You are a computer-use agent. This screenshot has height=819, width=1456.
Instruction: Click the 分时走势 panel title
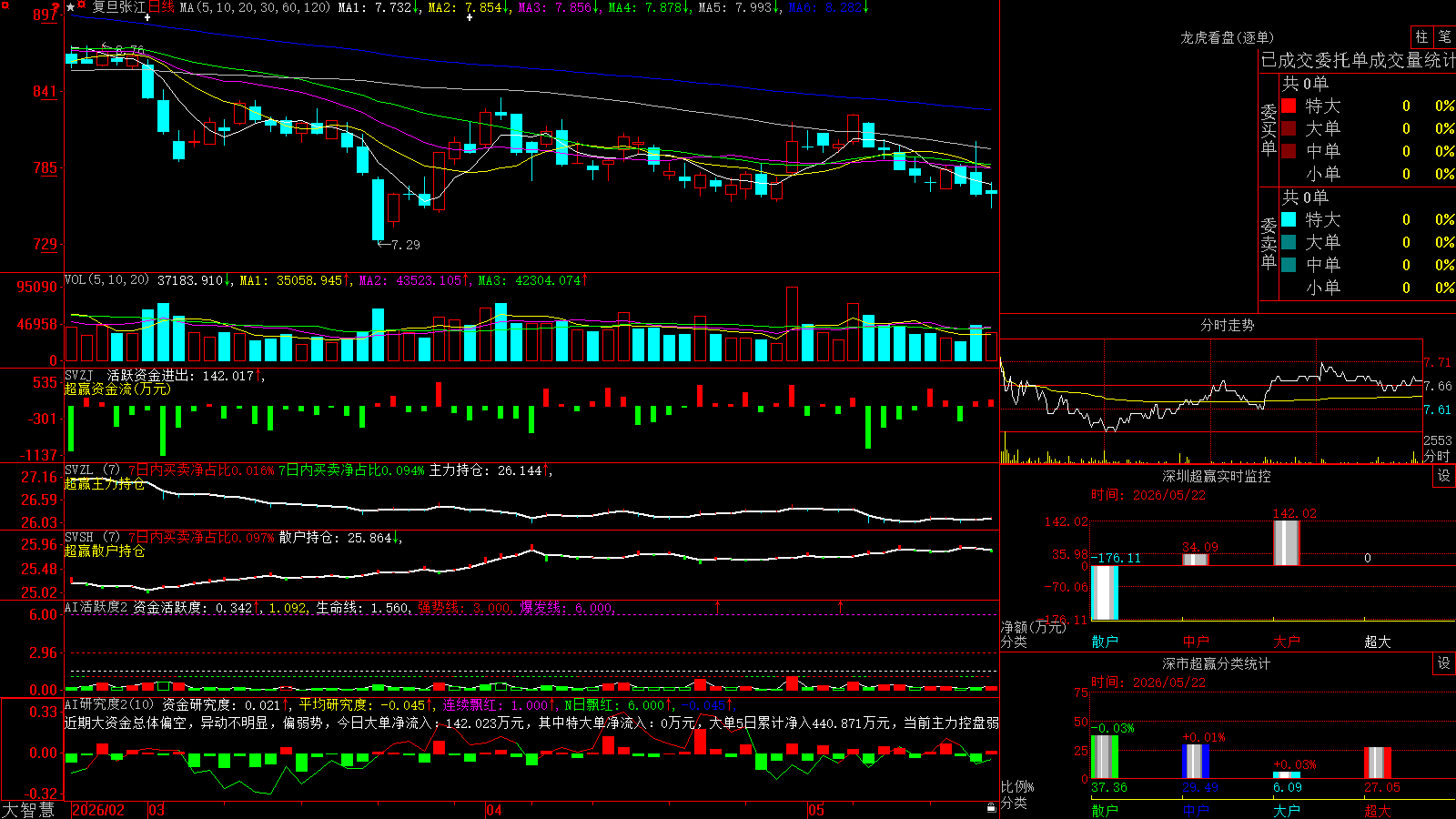point(1227,325)
